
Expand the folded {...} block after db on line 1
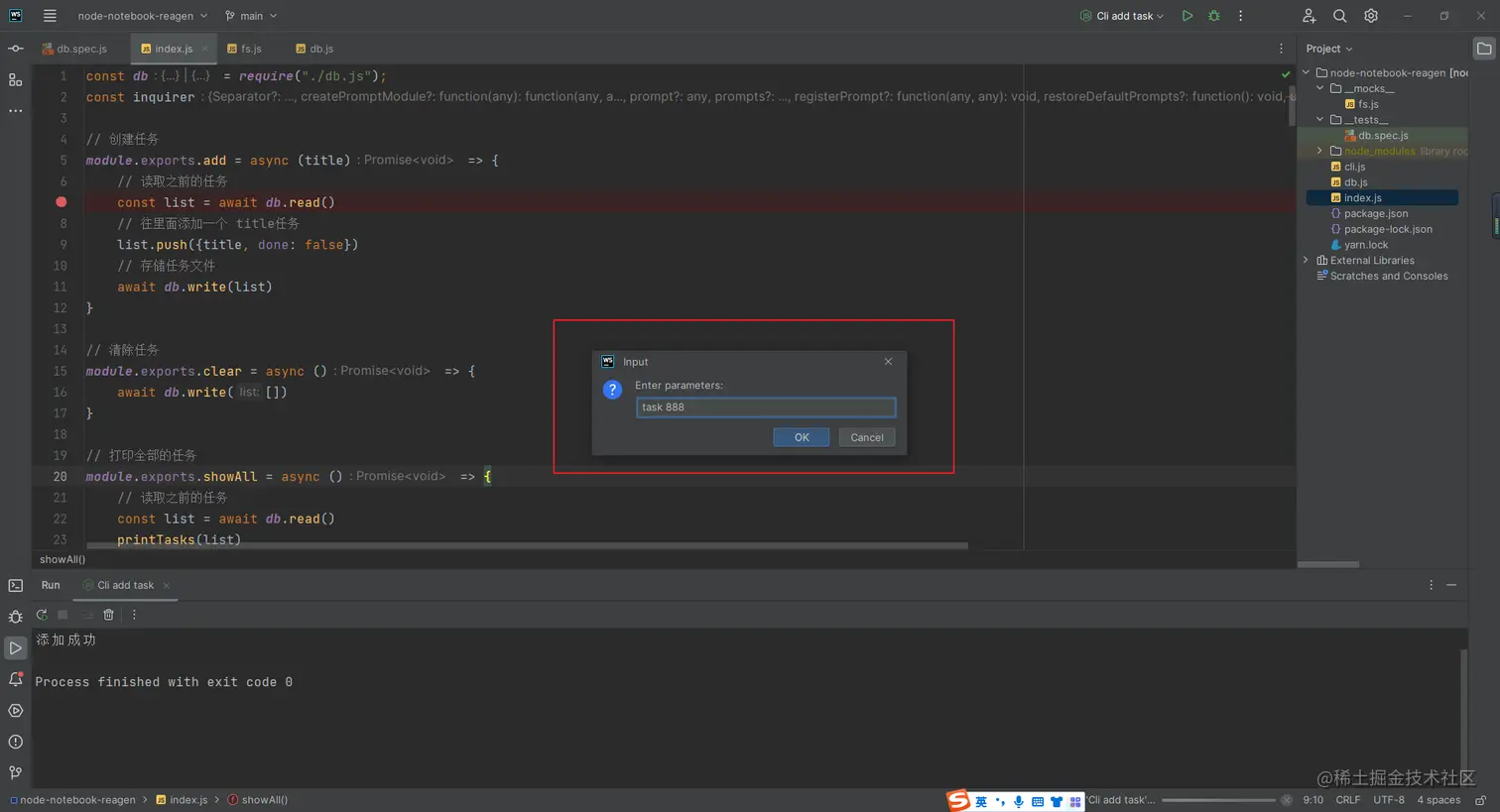(171, 76)
